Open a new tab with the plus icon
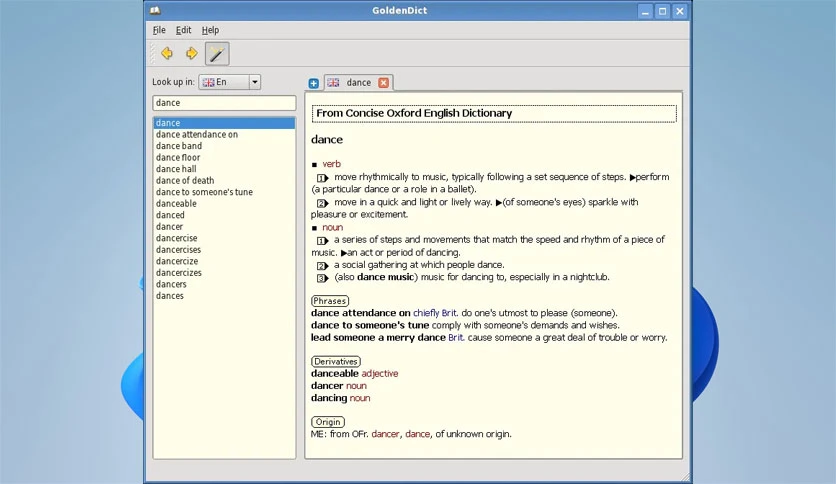Screen dimensions: 836x484 pyautogui.click(x=314, y=83)
